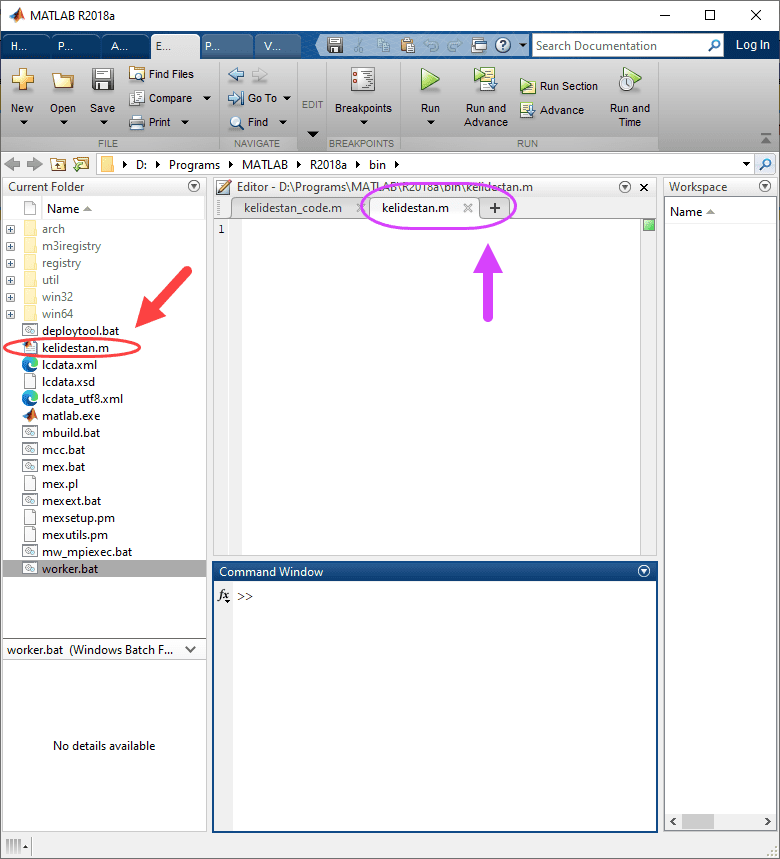
Task: Select the H... ribbon tab
Action: pyautogui.click(x=26, y=47)
